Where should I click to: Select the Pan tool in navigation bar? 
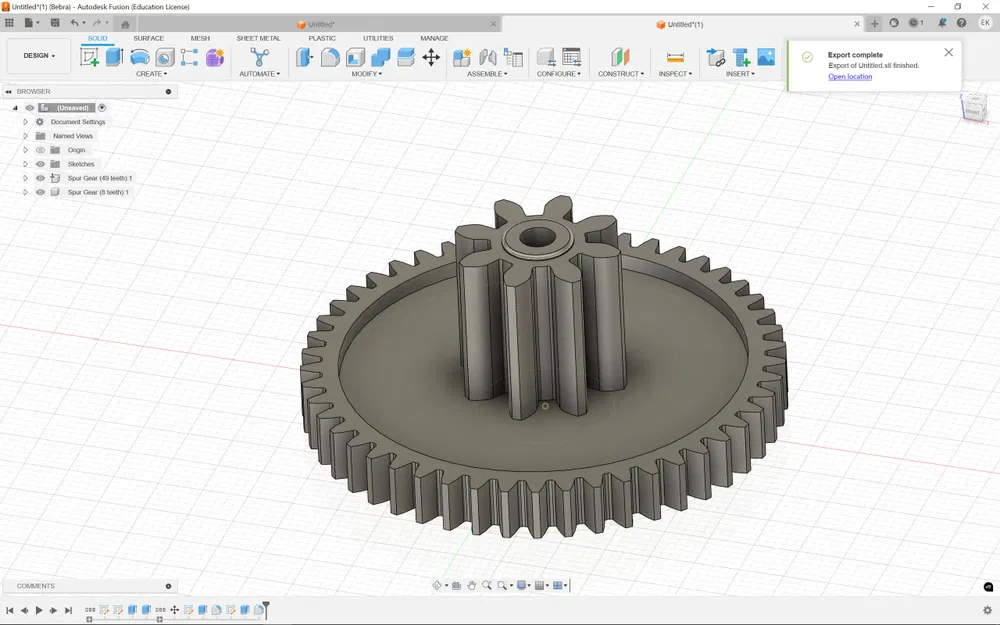(471, 586)
